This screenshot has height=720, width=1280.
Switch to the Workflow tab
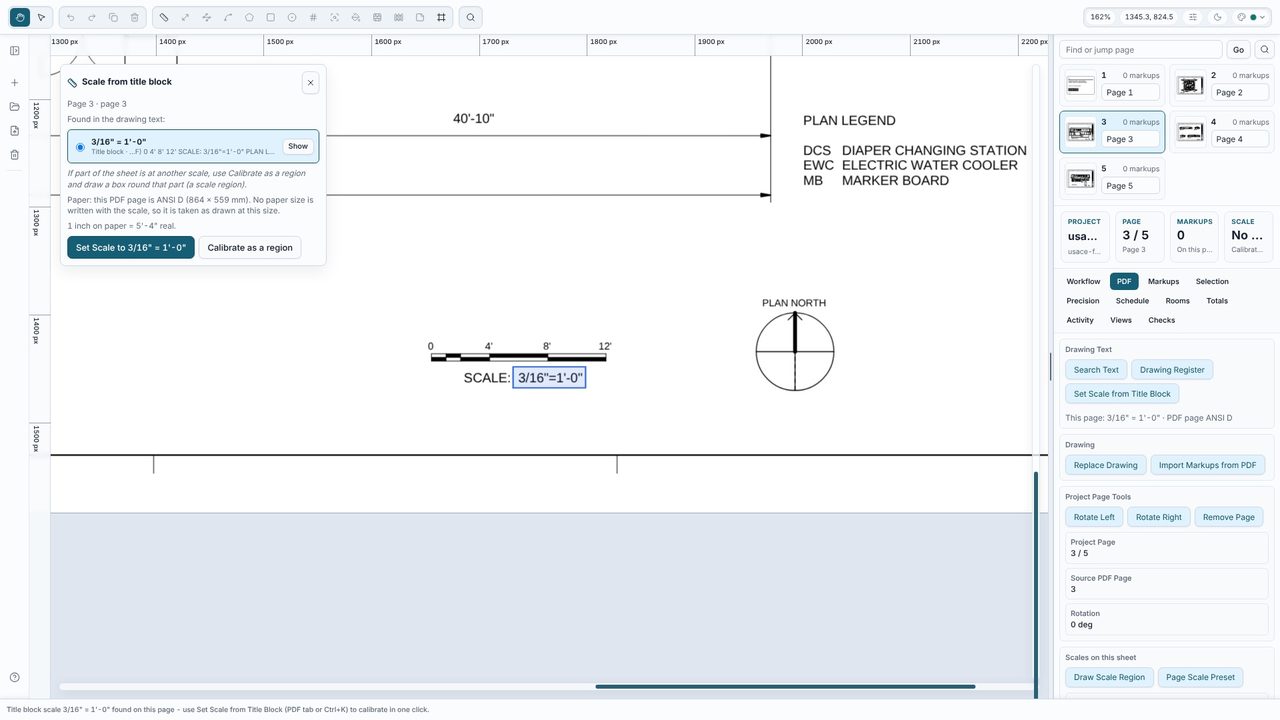click(x=1083, y=282)
